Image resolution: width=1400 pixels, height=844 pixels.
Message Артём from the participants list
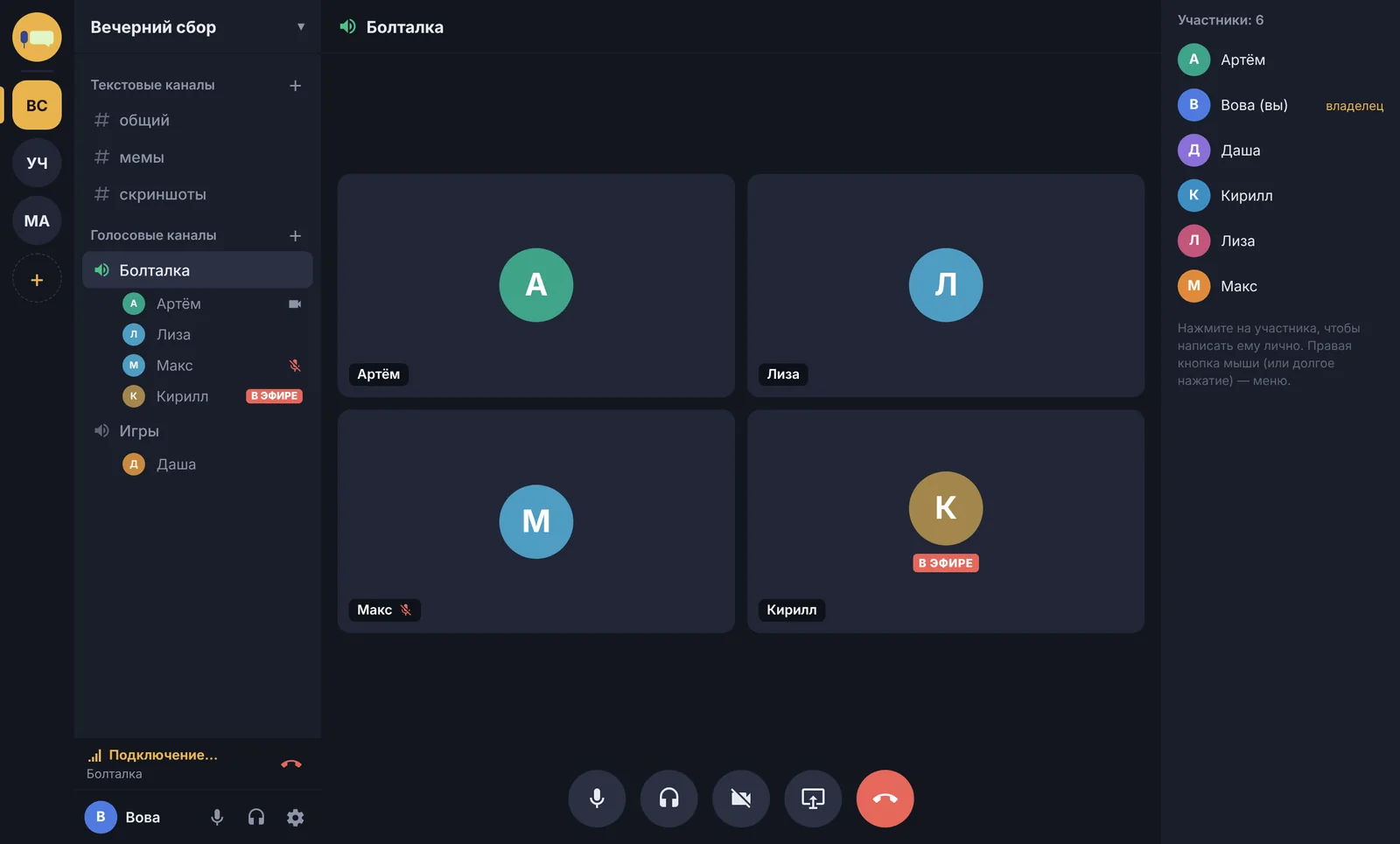(x=1281, y=59)
